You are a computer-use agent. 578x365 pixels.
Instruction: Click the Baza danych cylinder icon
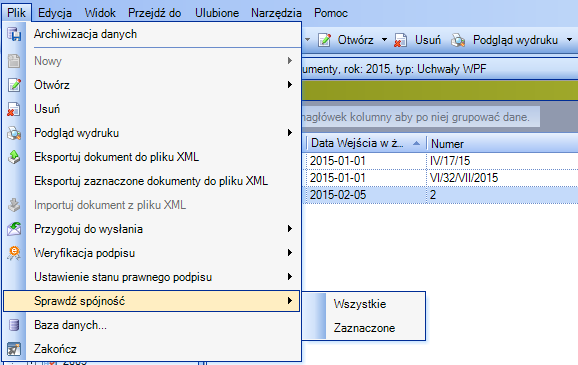14,325
